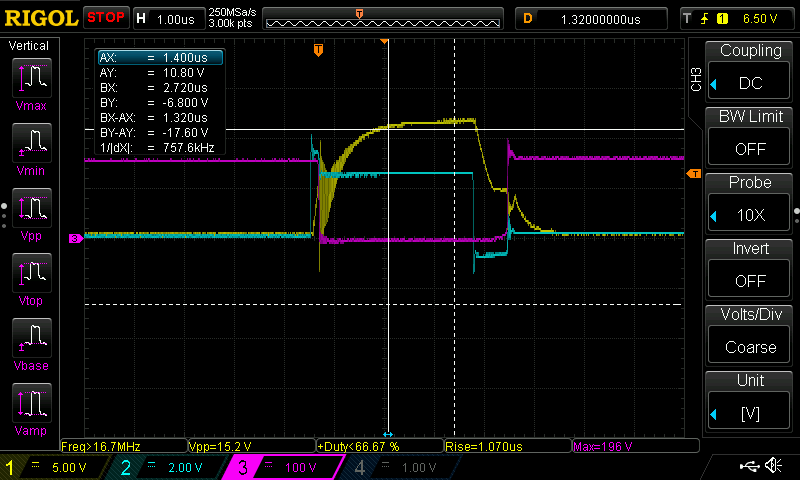Click the speaker sound icon
800x480 pixels.
773,465
